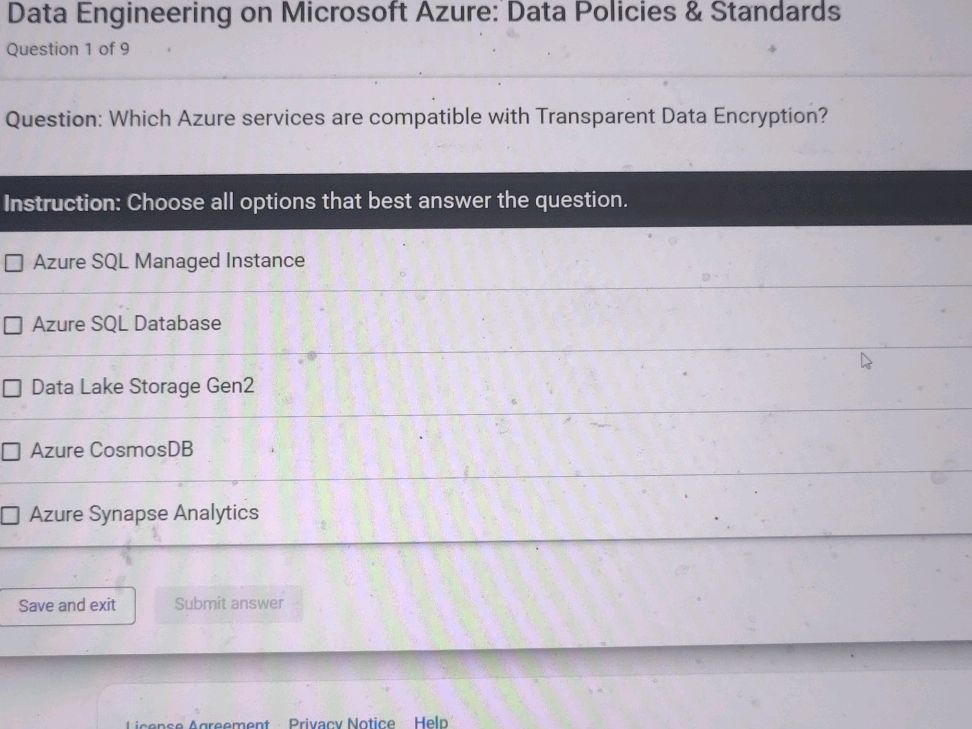Viewport: 972px width, 729px height.
Task: Select the Azure SQL Managed Instance option label
Action: [169, 260]
